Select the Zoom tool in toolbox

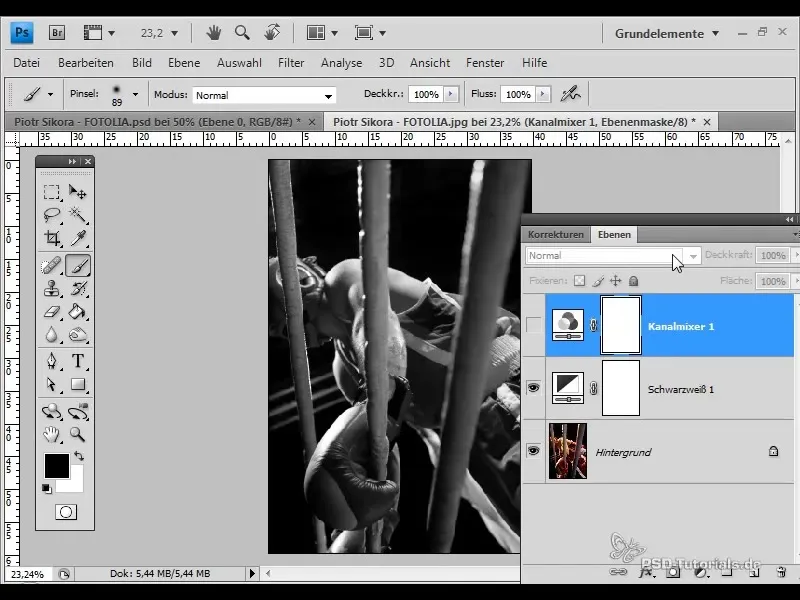[x=78, y=434]
